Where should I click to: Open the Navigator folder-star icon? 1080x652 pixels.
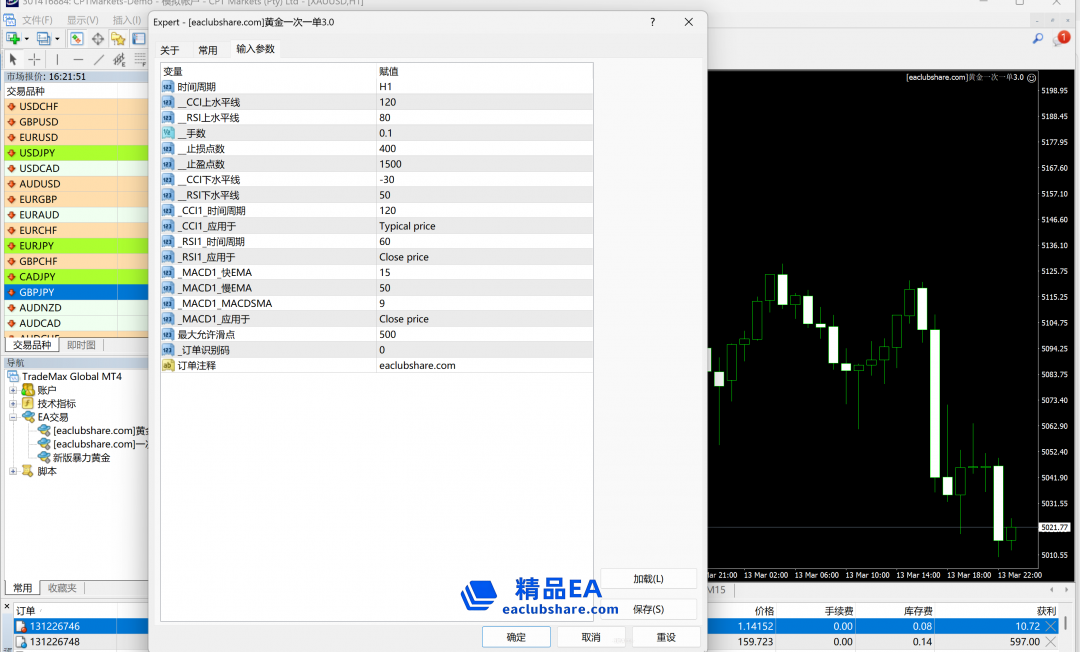118,39
